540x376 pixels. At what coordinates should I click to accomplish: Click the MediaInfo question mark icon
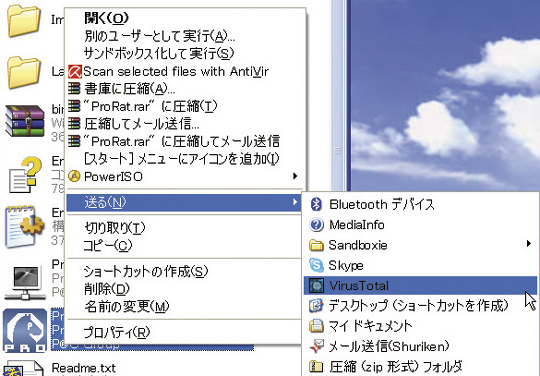[316, 225]
